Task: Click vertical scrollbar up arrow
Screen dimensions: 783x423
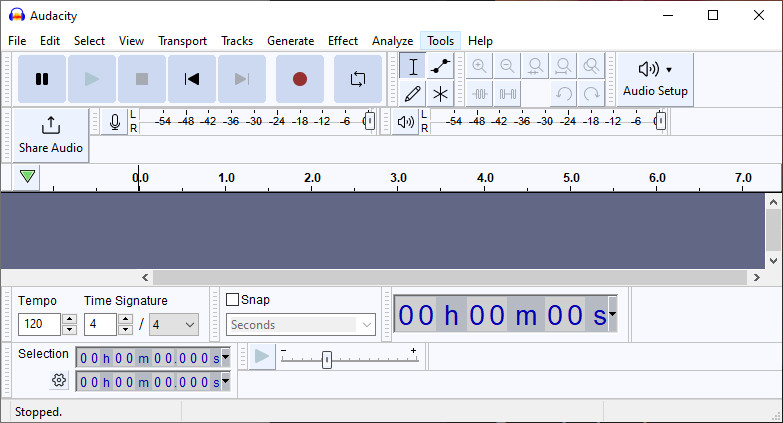Action: 774,202
